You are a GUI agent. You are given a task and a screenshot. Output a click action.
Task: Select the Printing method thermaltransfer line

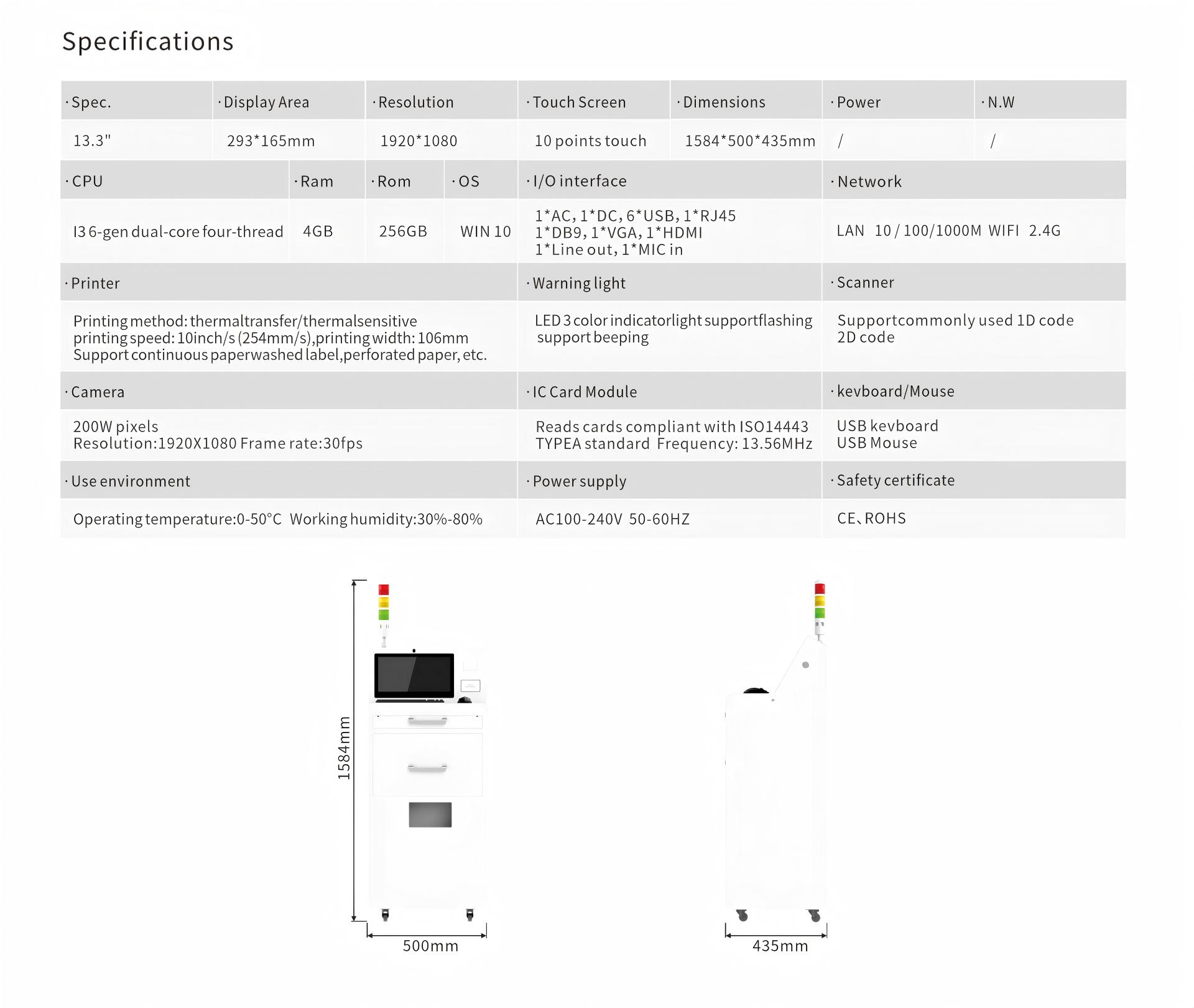point(245,321)
